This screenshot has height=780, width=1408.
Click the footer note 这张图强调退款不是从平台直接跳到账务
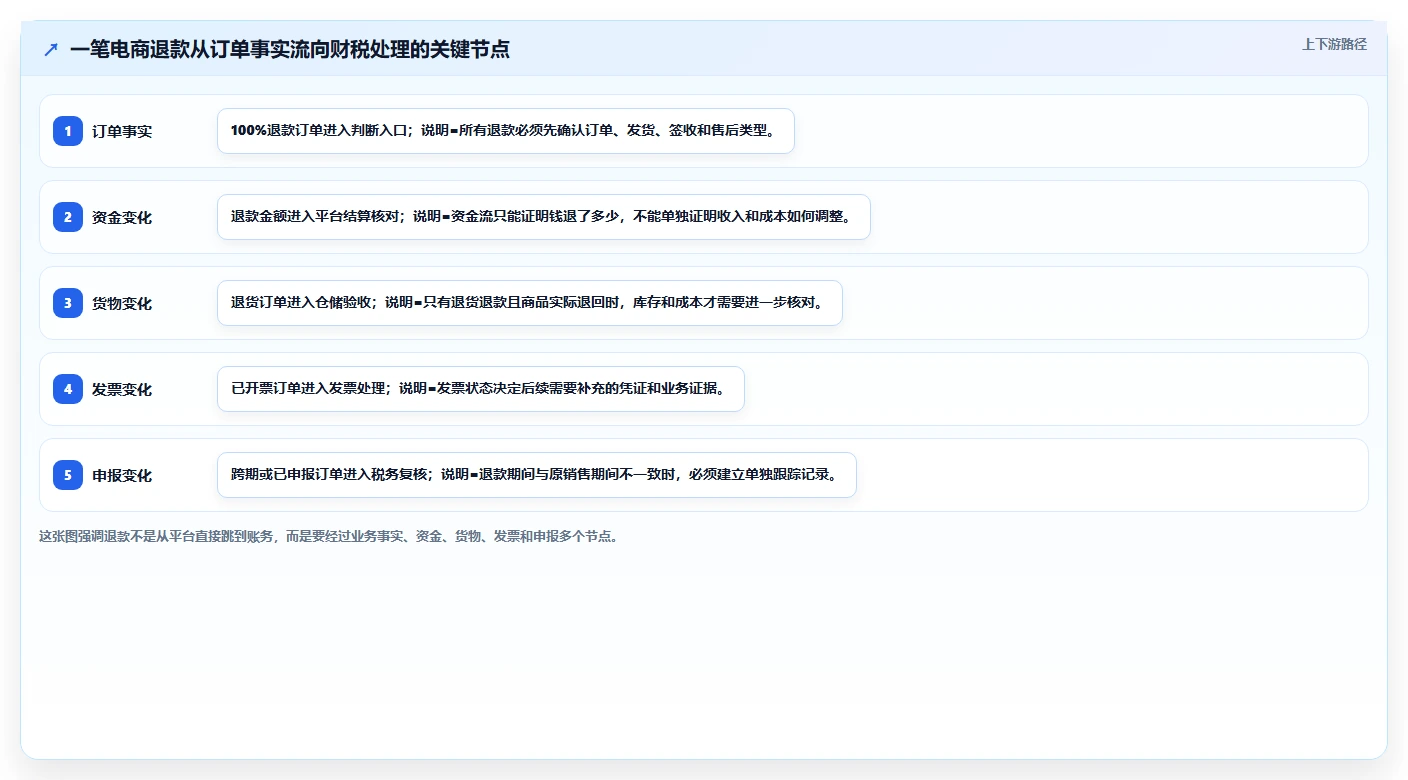point(329,536)
